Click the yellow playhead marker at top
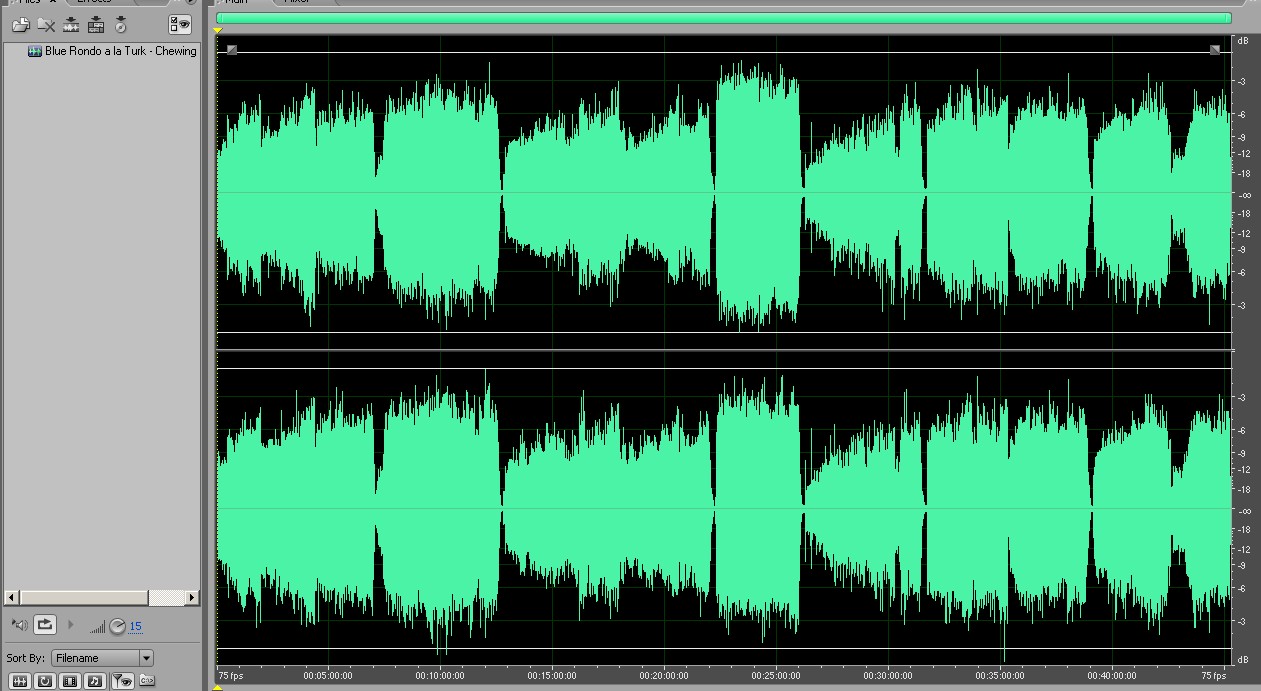This screenshot has height=691, width=1261. click(217, 32)
